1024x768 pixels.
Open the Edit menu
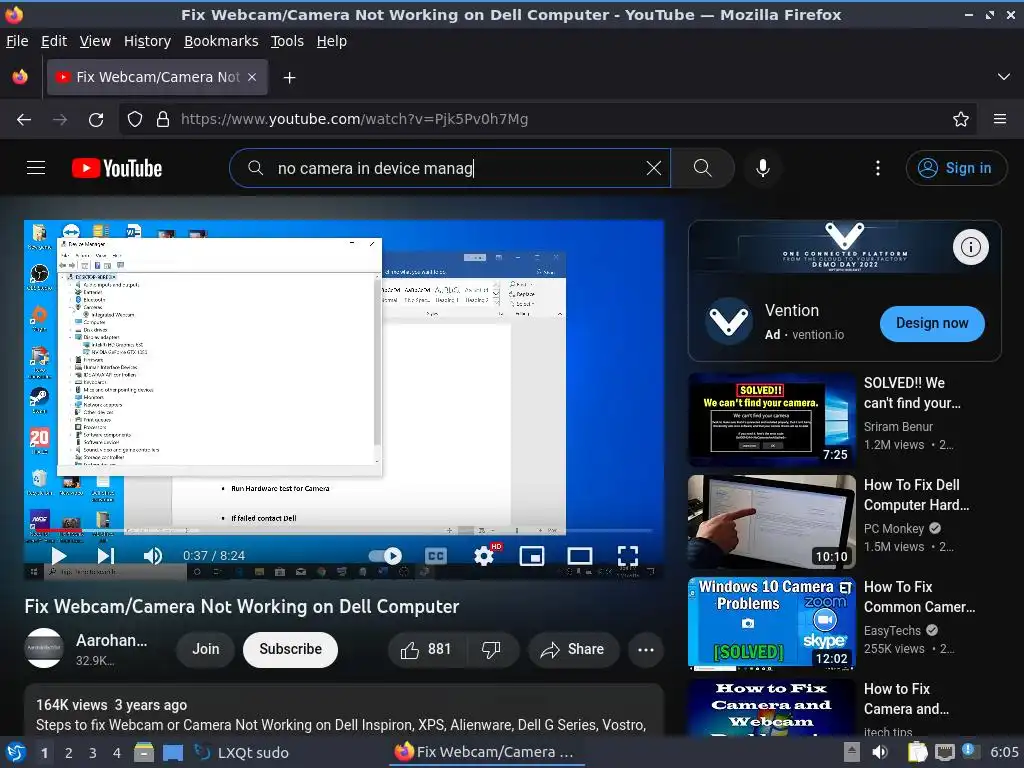[x=54, y=41]
